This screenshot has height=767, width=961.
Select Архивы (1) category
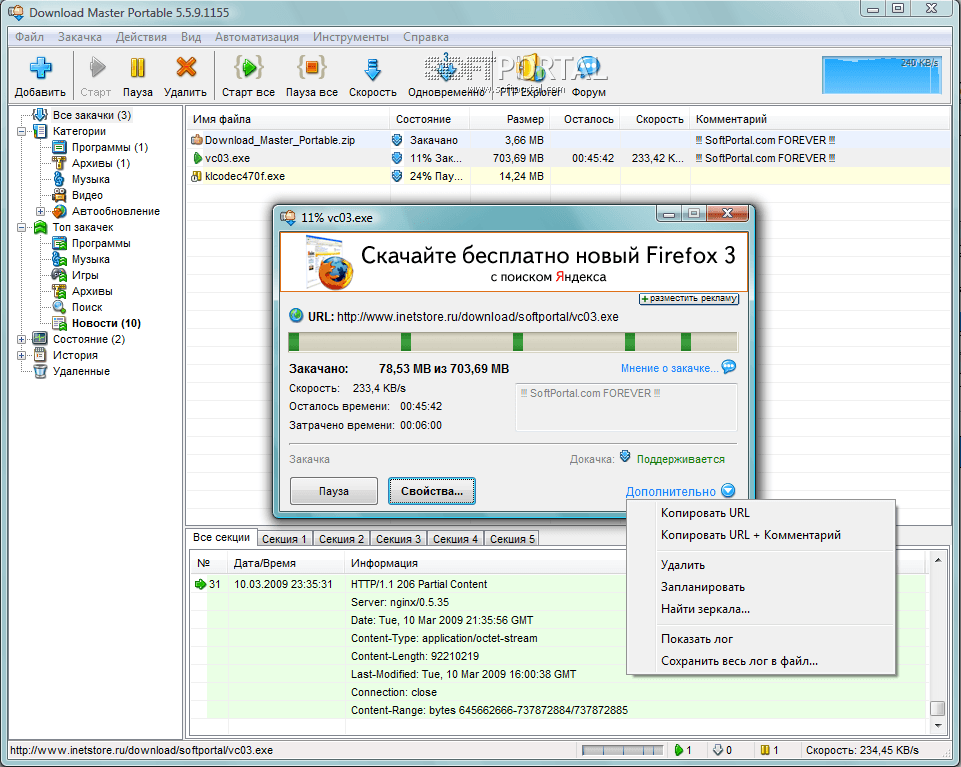click(x=101, y=163)
